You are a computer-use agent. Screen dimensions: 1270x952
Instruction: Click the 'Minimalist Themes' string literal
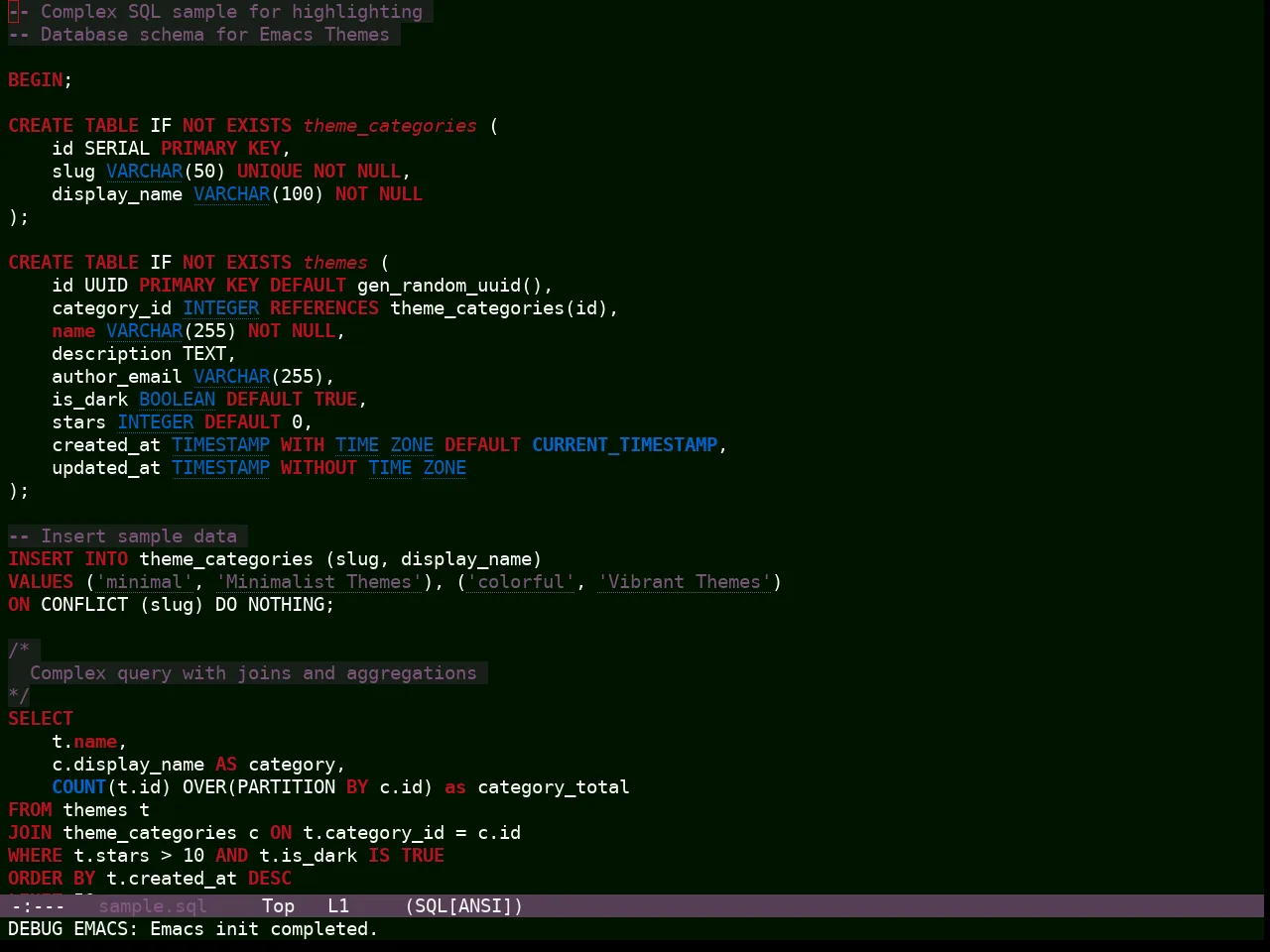pyautogui.click(x=319, y=582)
